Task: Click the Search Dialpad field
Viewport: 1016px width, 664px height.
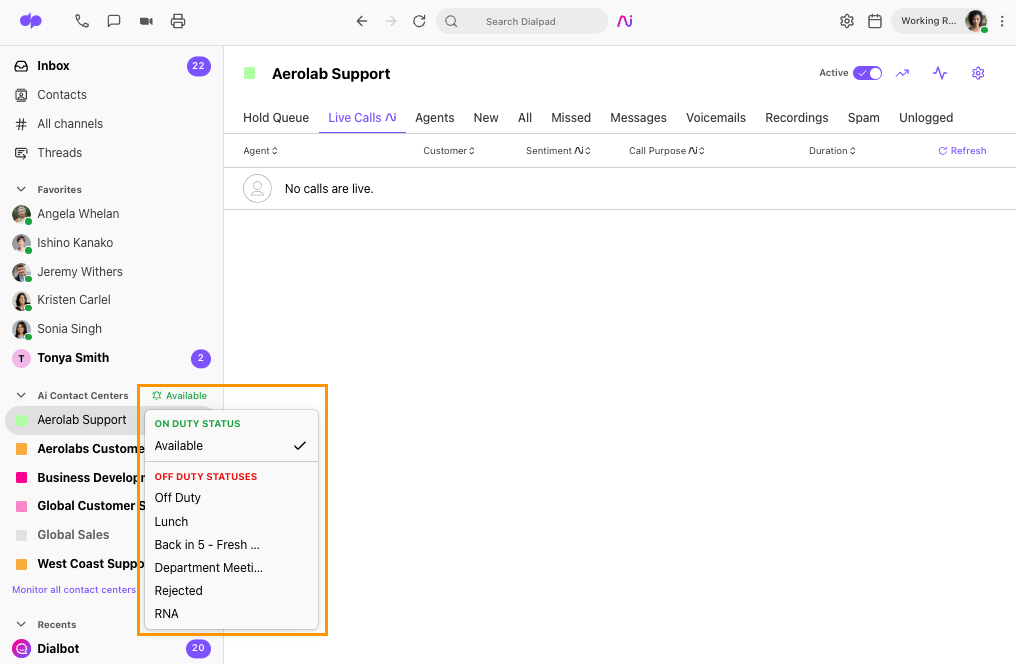Action: [x=522, y=21]
